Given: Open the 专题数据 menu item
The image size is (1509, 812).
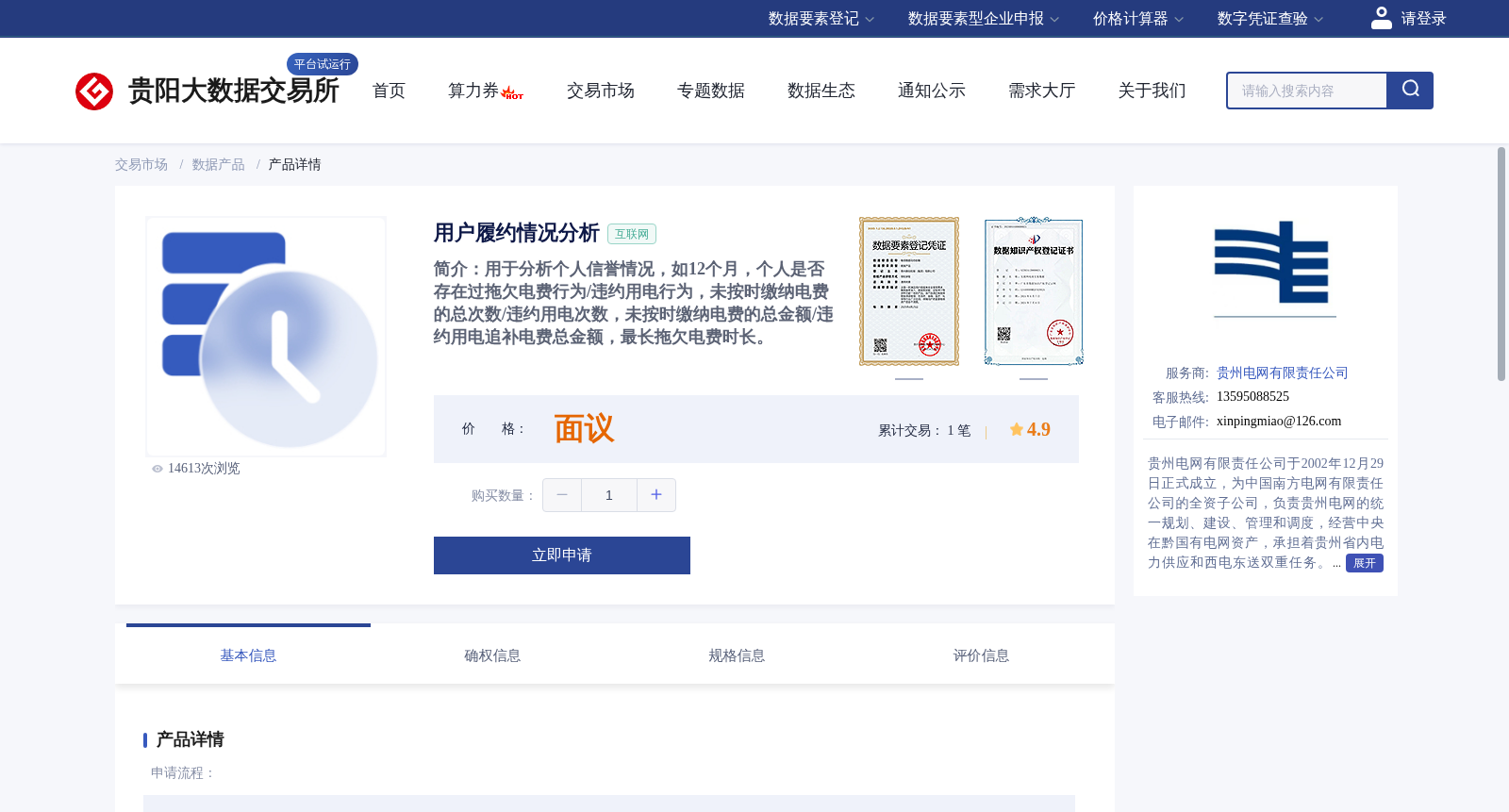Looking at the screenshot, I should pyautogui.click(x=711, y=91).
